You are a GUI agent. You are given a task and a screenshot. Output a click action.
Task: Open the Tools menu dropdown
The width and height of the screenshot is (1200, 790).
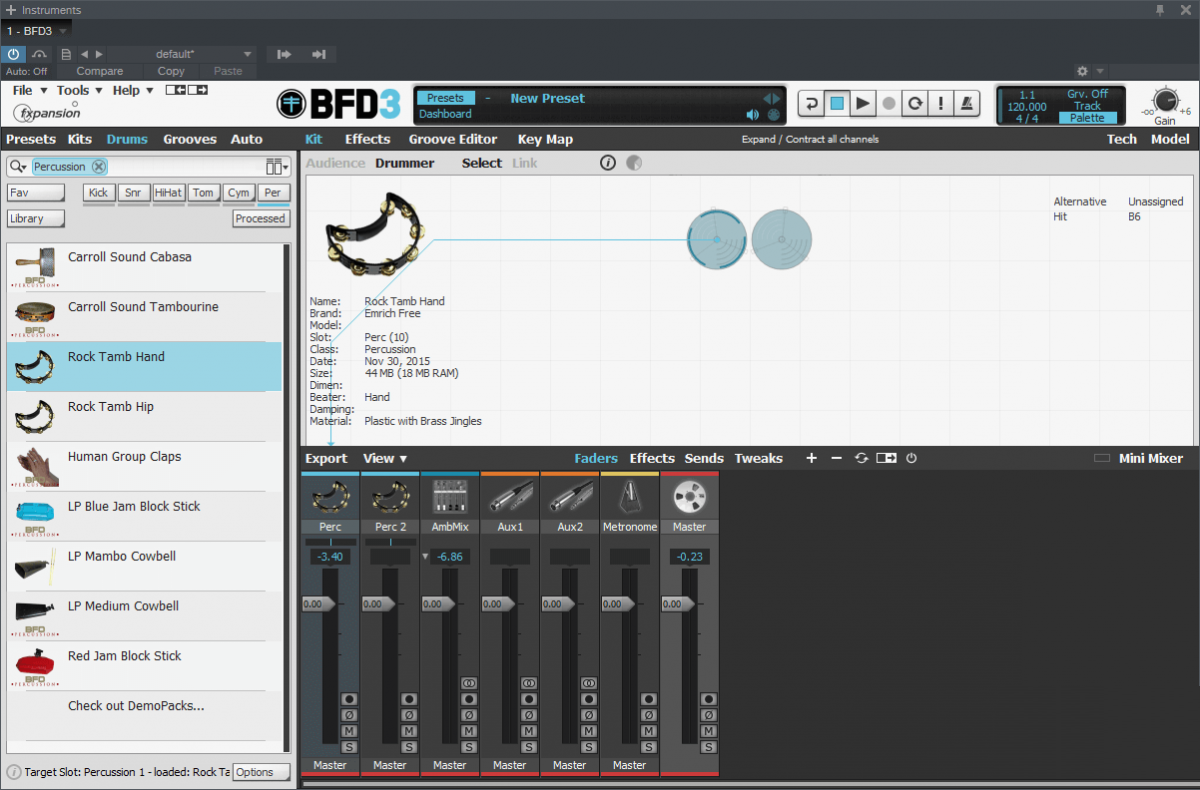79,90
